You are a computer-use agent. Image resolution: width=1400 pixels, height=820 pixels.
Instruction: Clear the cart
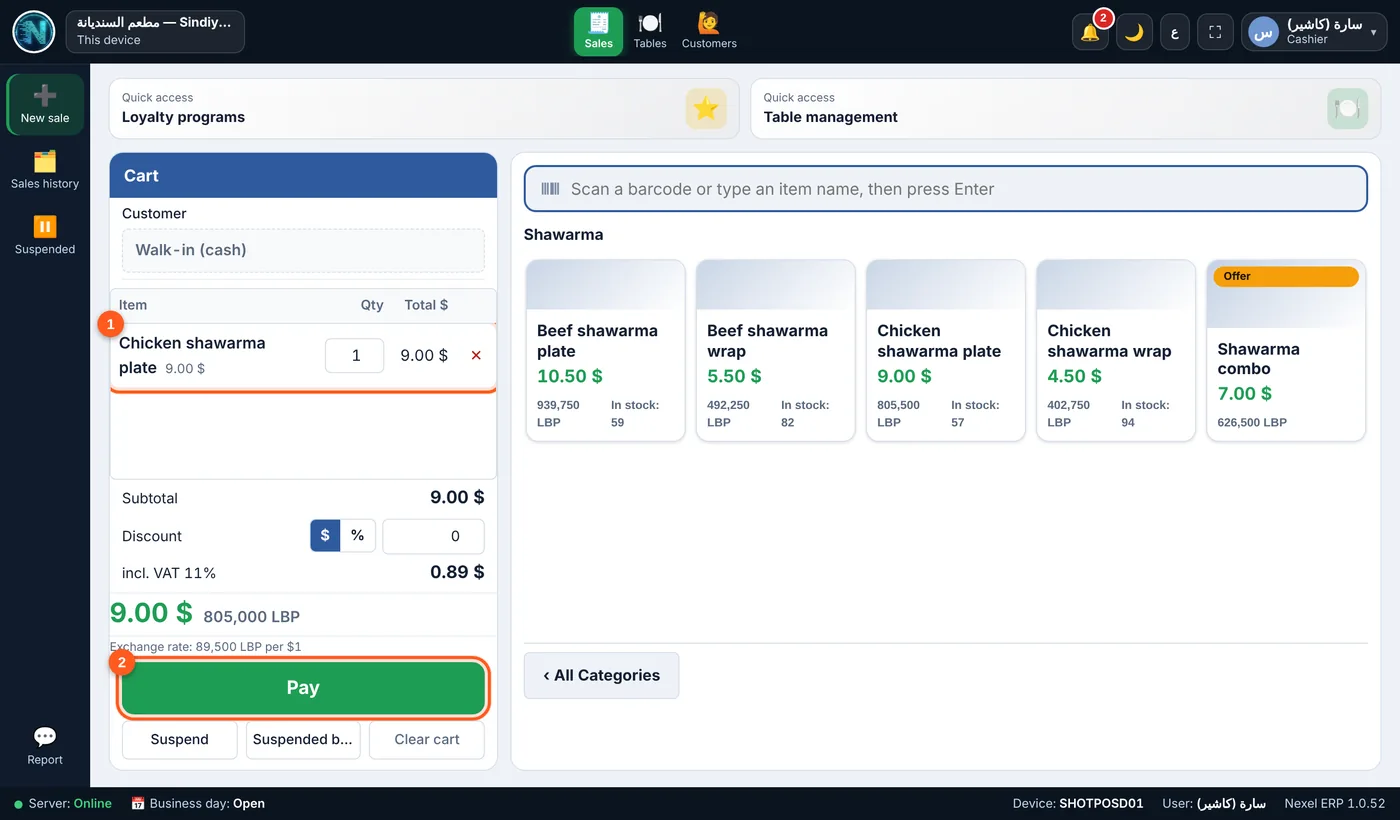pos(427,740)
